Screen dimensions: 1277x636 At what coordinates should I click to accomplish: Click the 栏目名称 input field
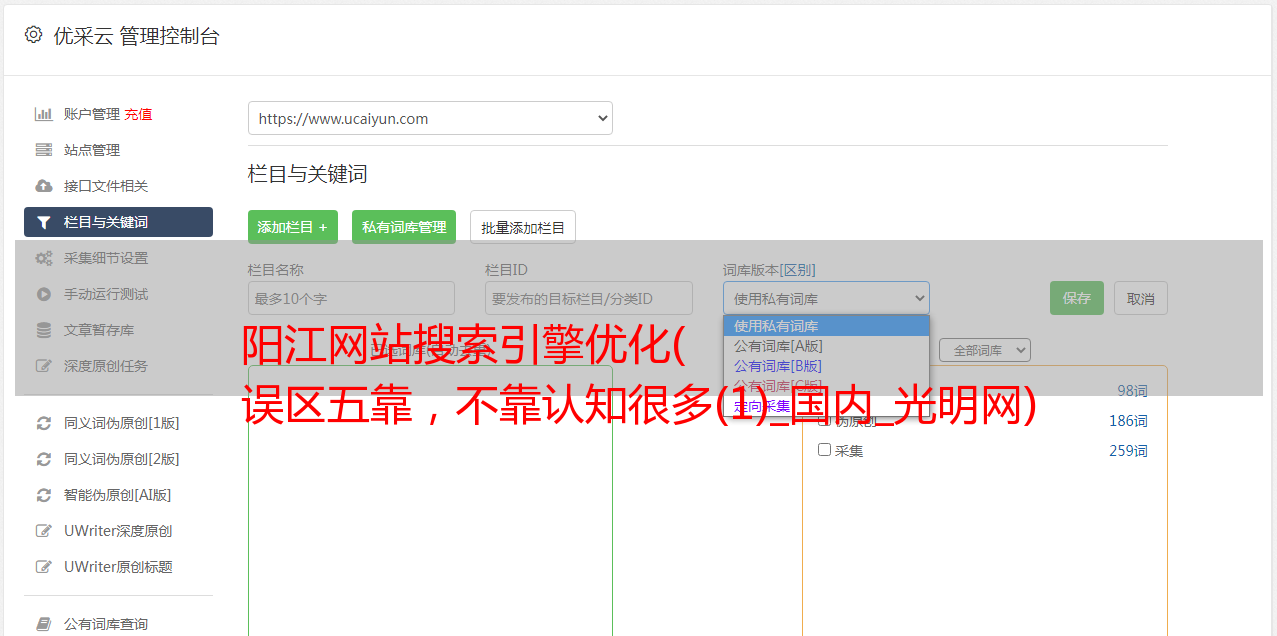point(351,298)
